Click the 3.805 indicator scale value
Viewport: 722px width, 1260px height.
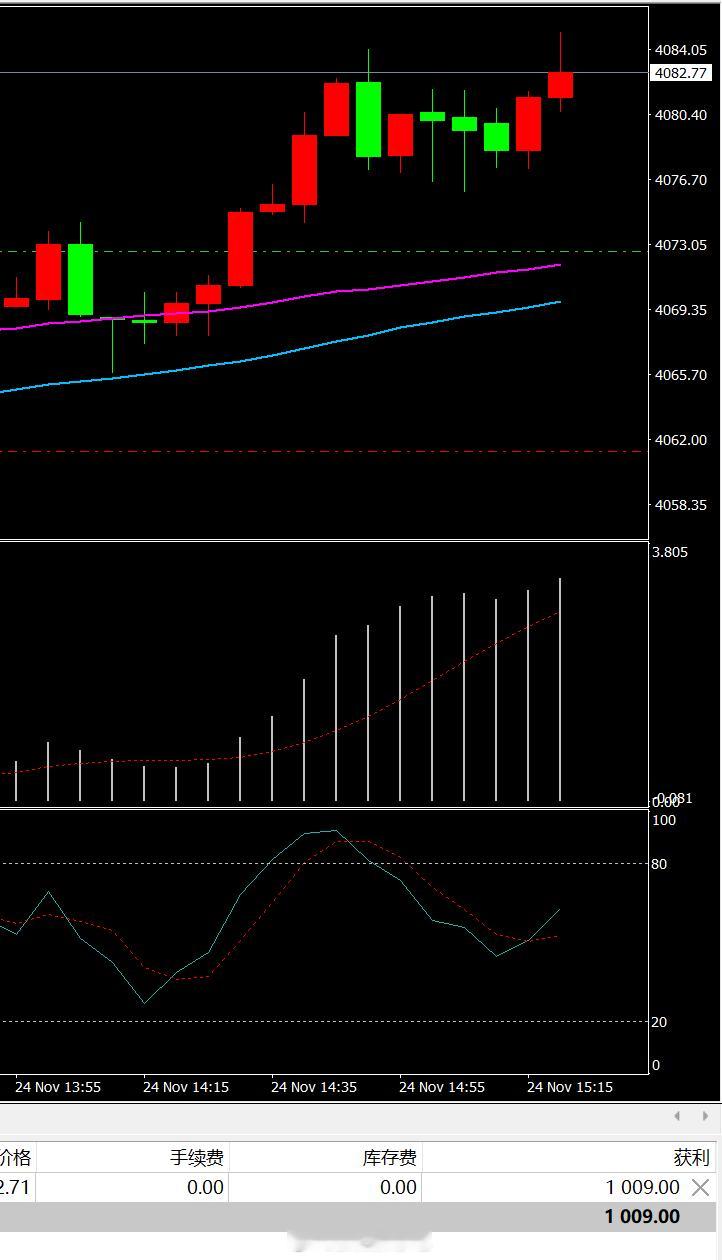pyautogui.click(x=670, y=552)
